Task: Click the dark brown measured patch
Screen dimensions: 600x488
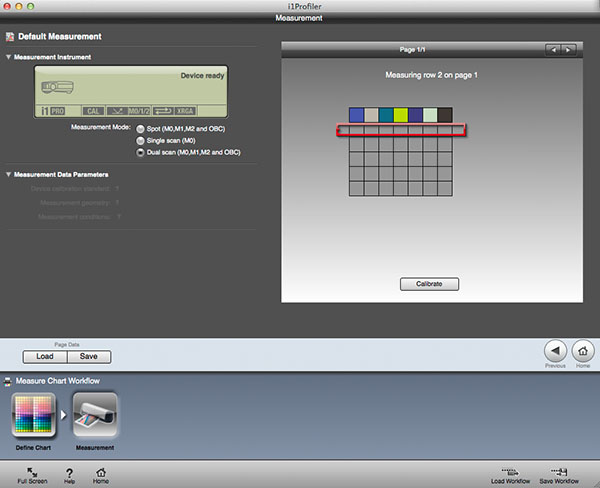Action: click(x=445, y=115)
